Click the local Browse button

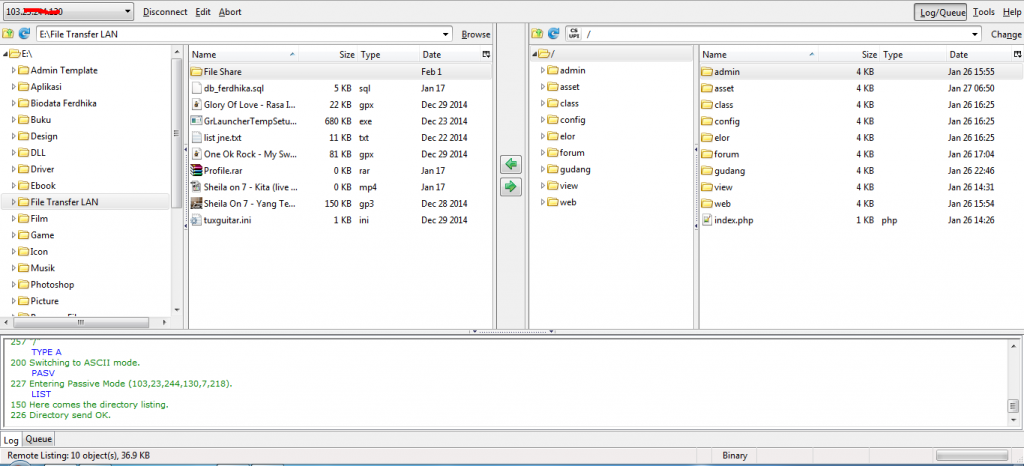[x=475, y=35]
